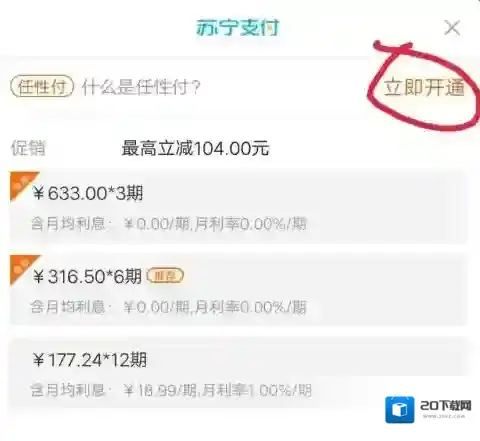
Task: Click the 促销 label
Action: 28,148
